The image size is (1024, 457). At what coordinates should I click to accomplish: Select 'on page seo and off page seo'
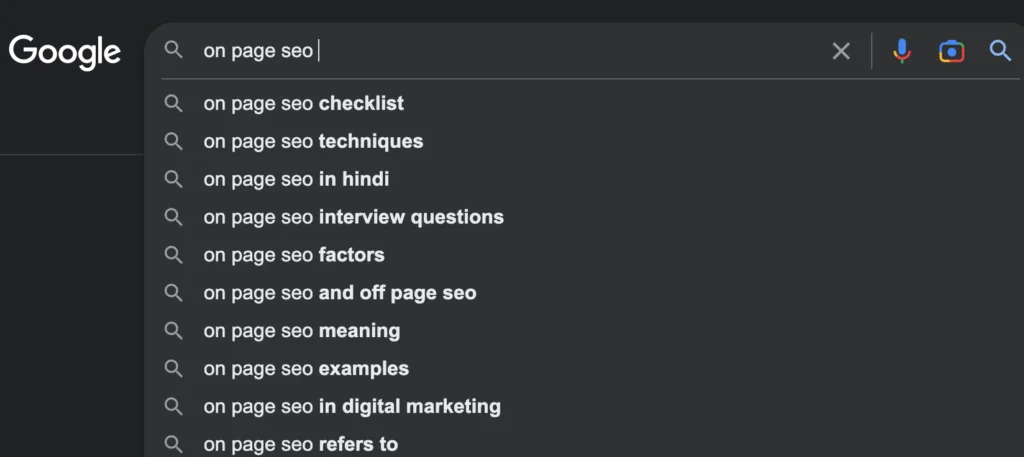pos(339,293)
